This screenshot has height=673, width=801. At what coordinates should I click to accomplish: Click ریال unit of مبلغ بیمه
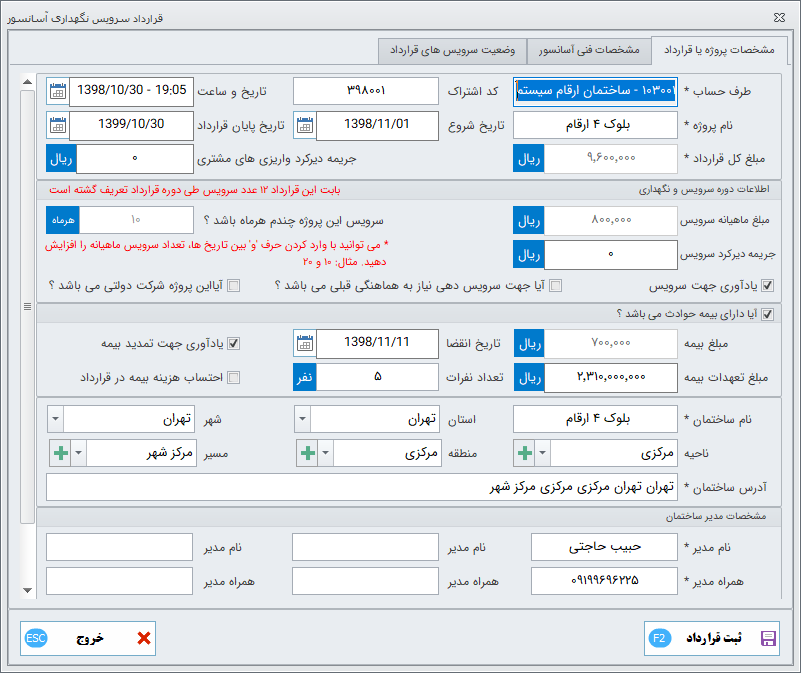point(529,343)
